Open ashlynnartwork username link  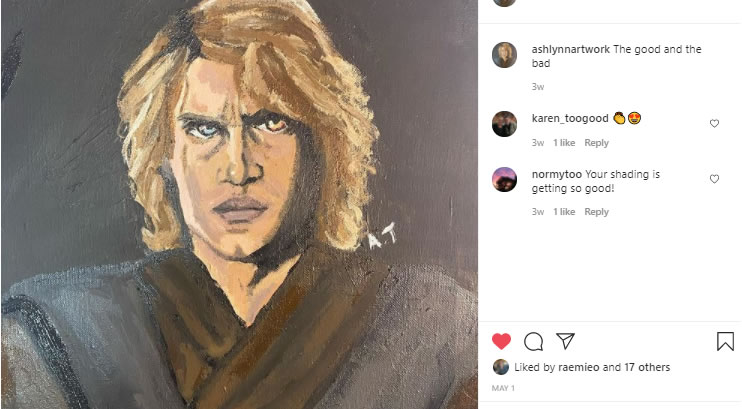(x=570, y=50)
